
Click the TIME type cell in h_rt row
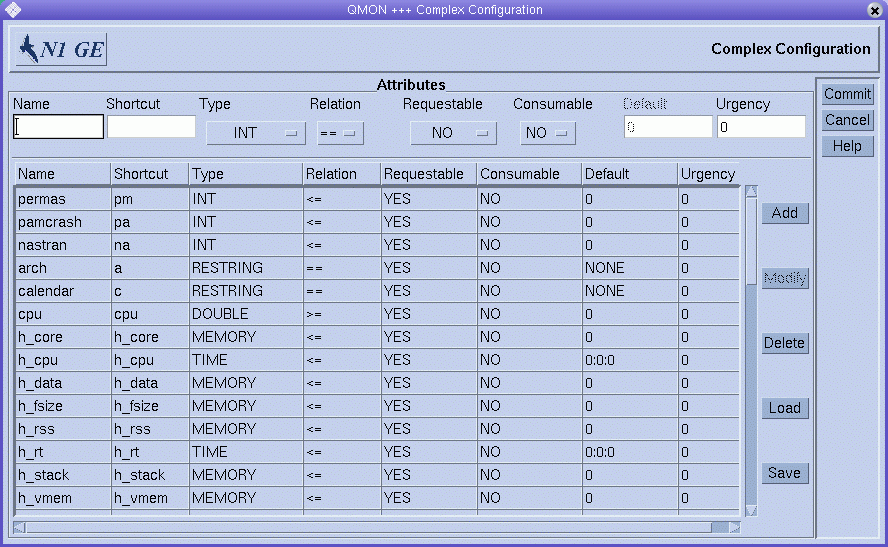[246, 452]
